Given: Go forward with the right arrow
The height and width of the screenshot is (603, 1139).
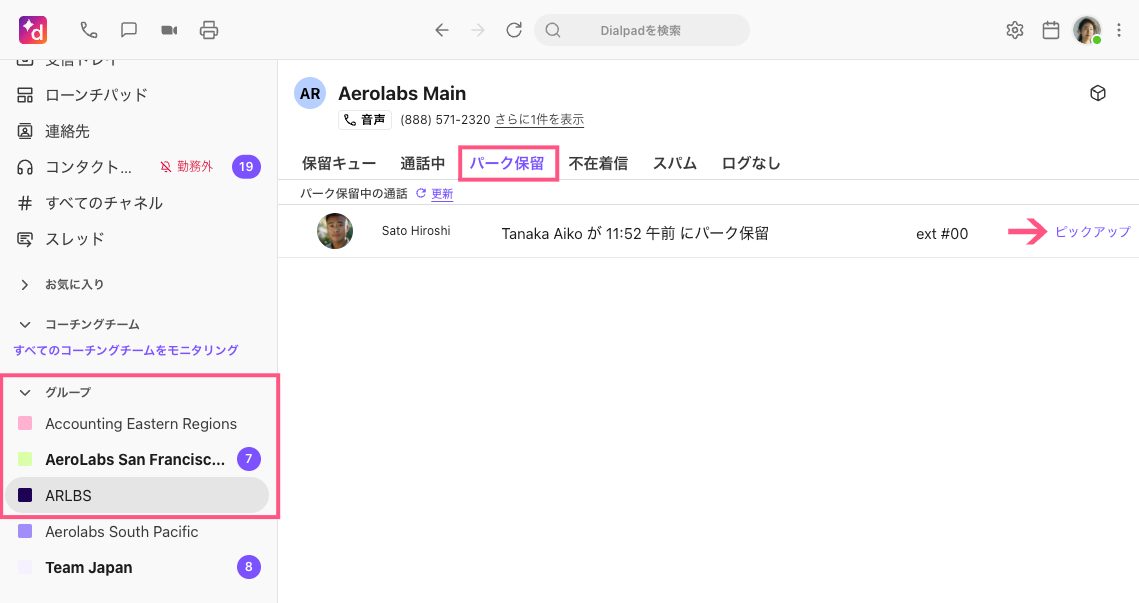Looking at the screenshot, I should pos(478,30).
